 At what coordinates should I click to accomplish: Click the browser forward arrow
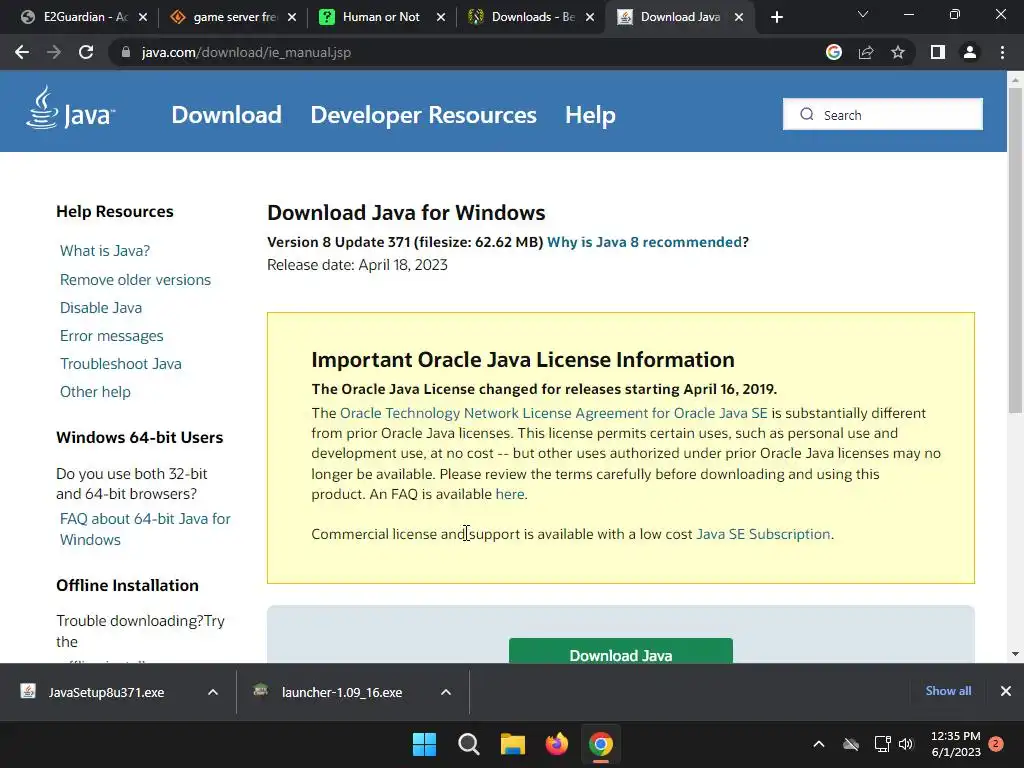coord(54,52)
